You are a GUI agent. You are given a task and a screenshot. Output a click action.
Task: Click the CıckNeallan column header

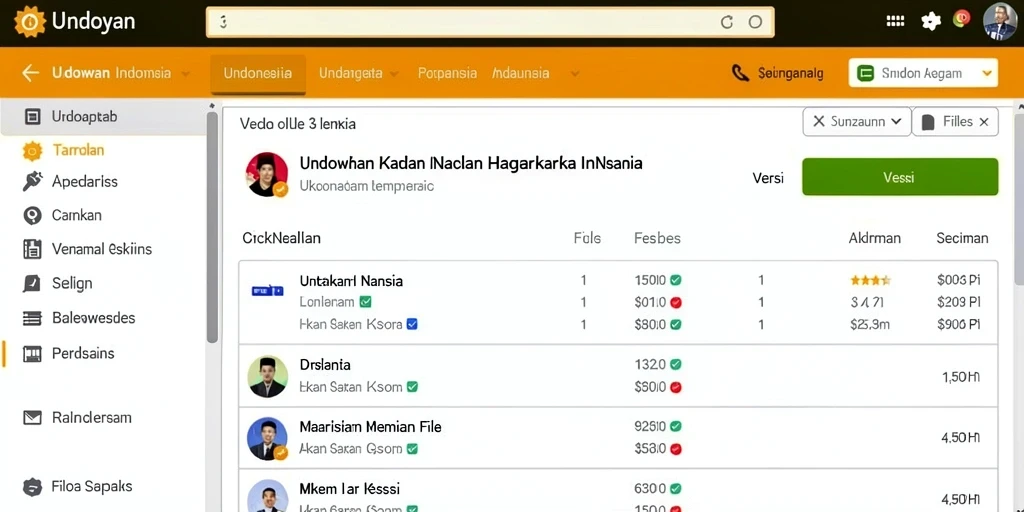coord(281,238)
